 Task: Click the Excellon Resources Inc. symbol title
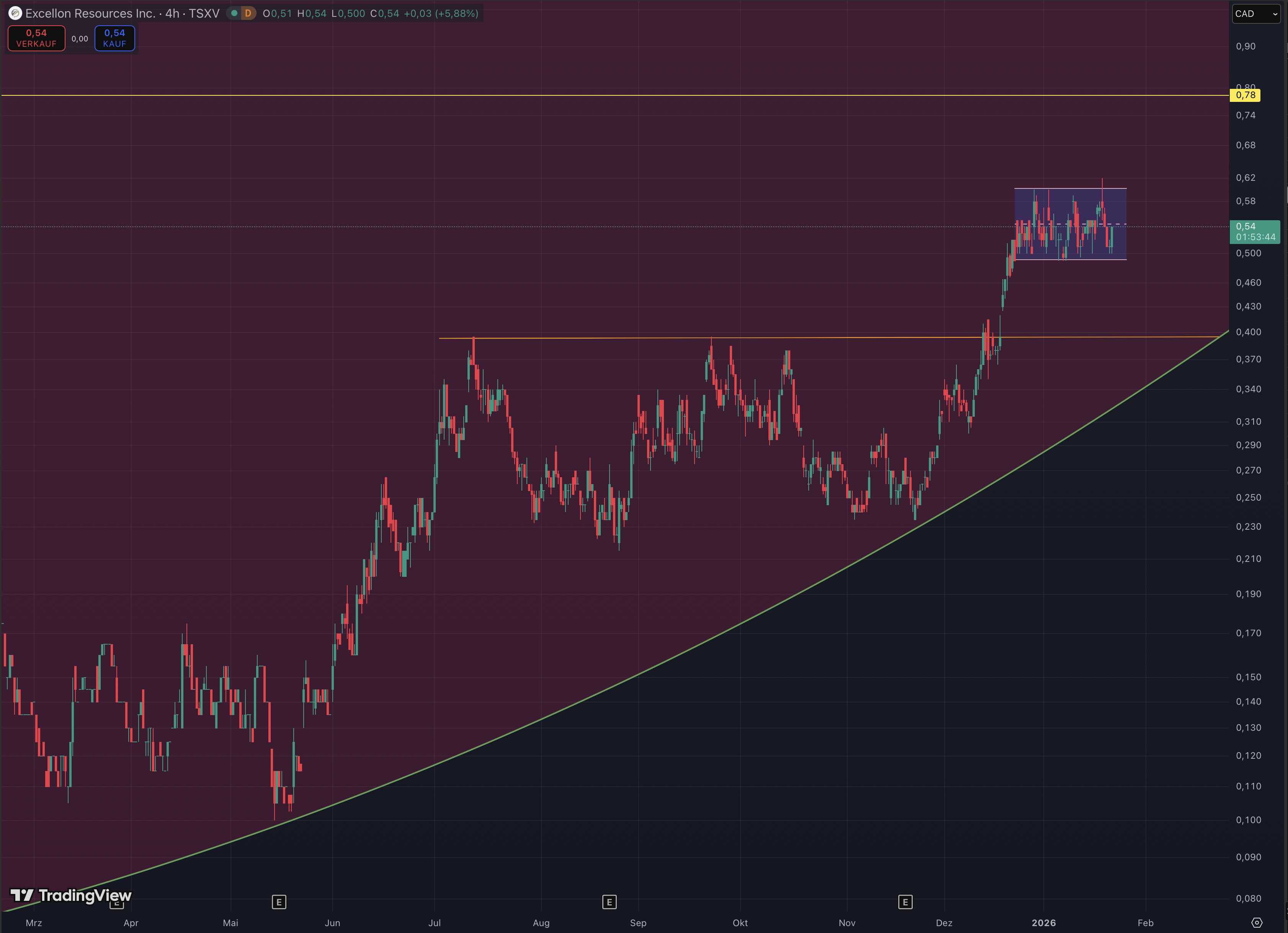click(x=90, y=13)
